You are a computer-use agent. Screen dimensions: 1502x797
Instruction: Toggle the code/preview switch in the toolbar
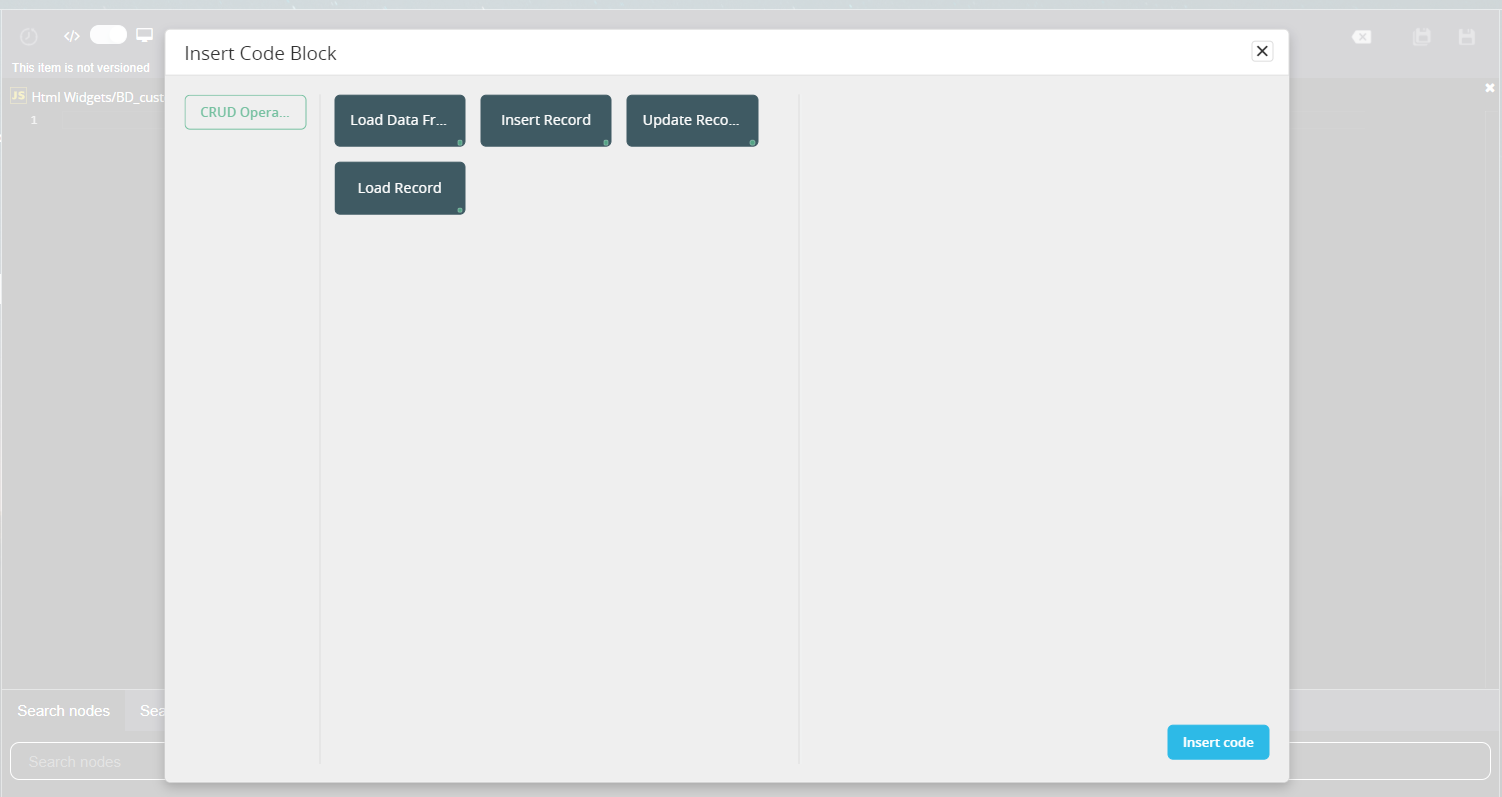[108, 35]
